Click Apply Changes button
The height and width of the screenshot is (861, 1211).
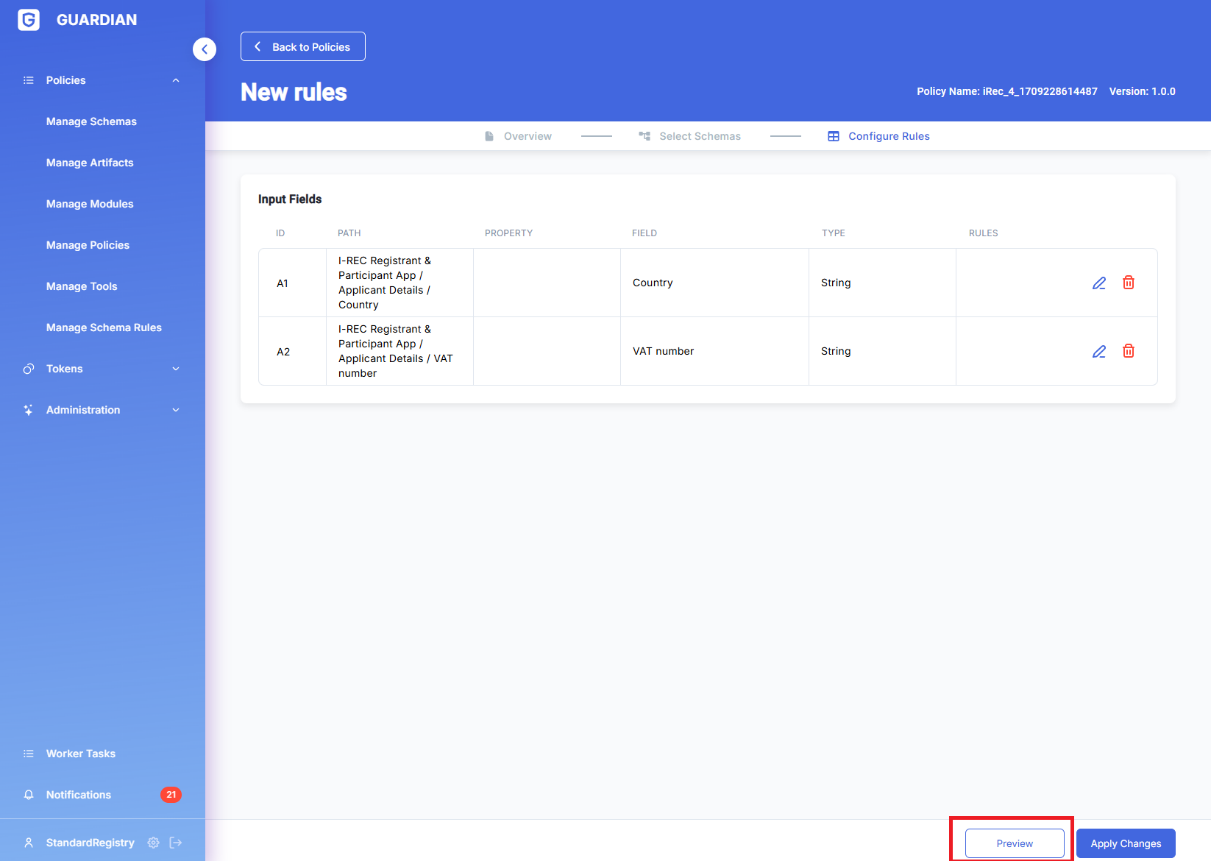pyautogui.click(x=1125, y=843)
